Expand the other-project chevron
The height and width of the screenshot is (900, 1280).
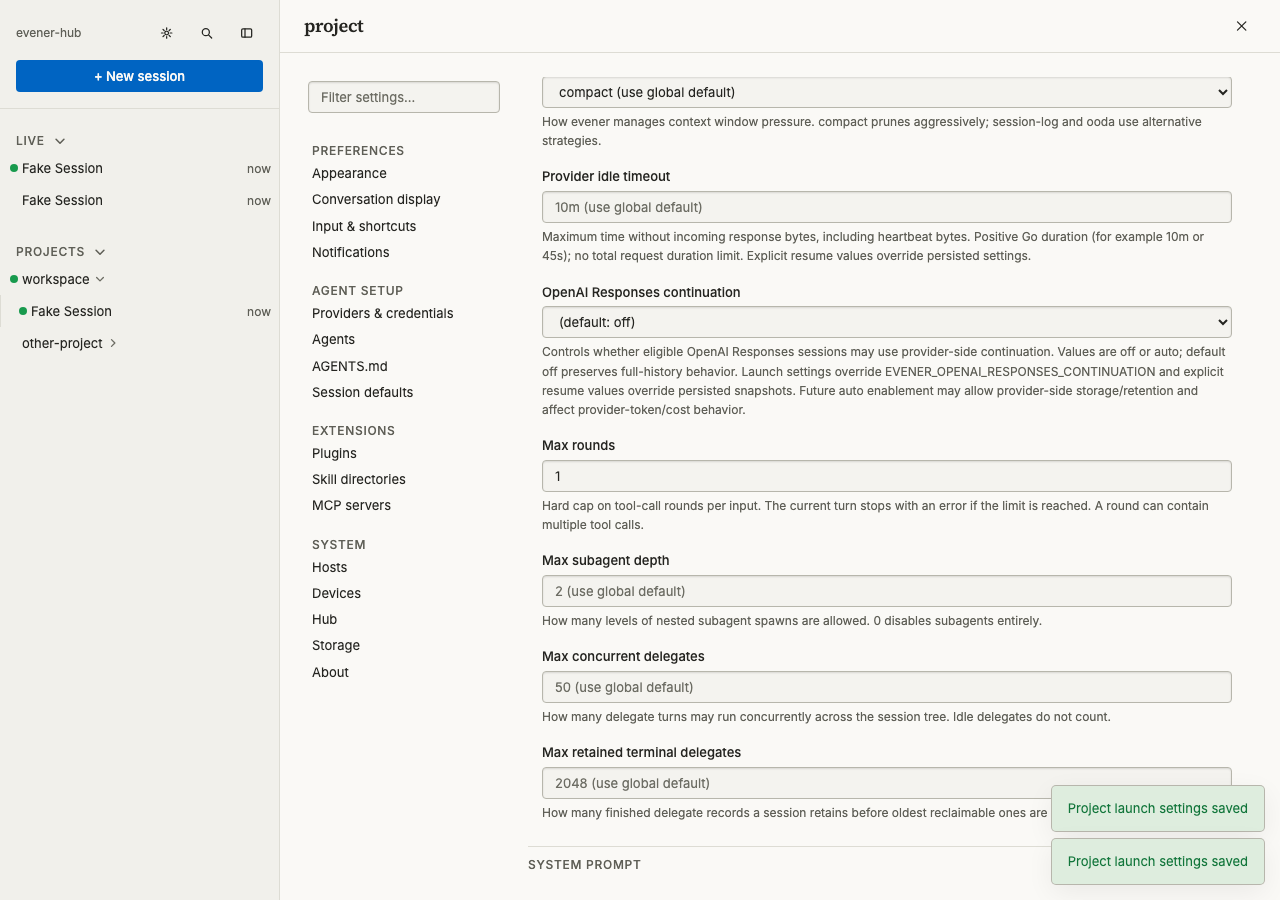[x=113, y=343]
